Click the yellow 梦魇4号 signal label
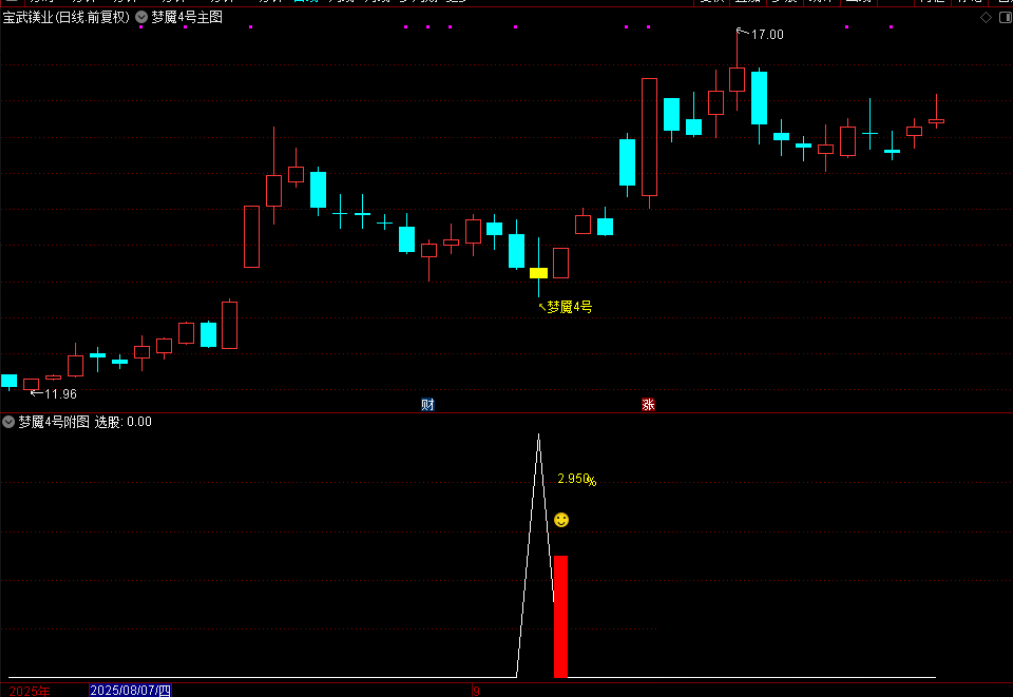 coord(569,307)
